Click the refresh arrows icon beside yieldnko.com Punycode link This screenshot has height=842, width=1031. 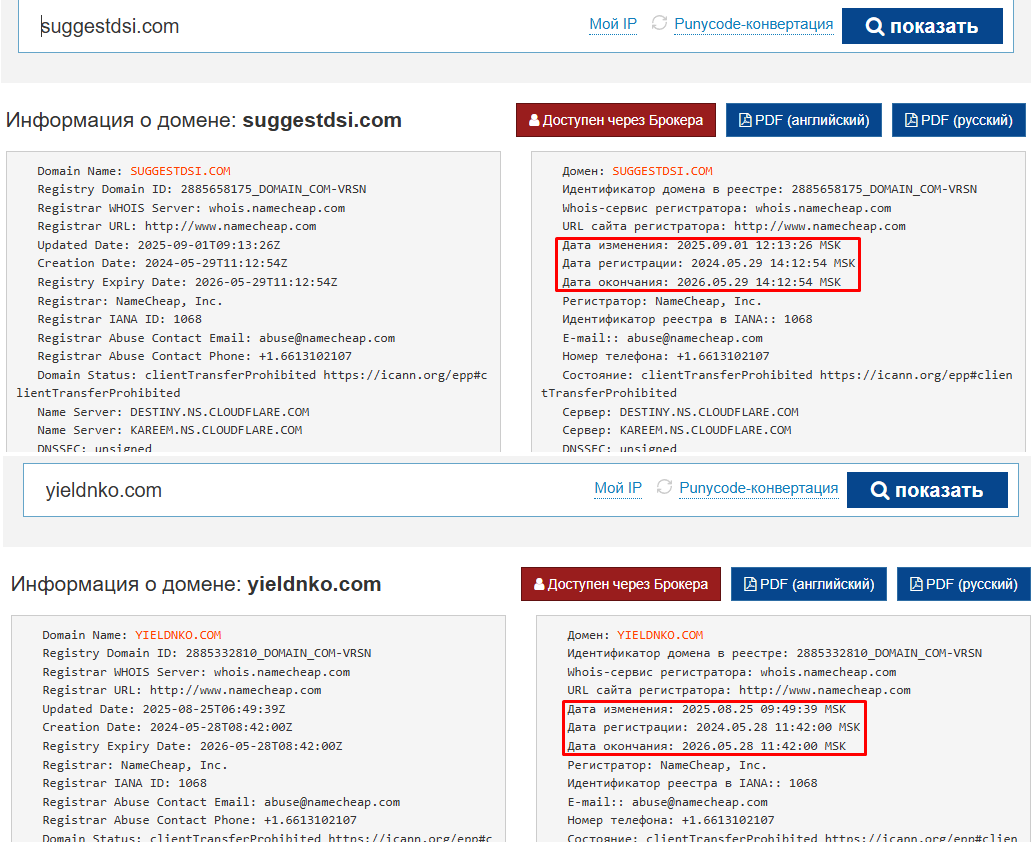pyautogui.click(x=664, y=487)
